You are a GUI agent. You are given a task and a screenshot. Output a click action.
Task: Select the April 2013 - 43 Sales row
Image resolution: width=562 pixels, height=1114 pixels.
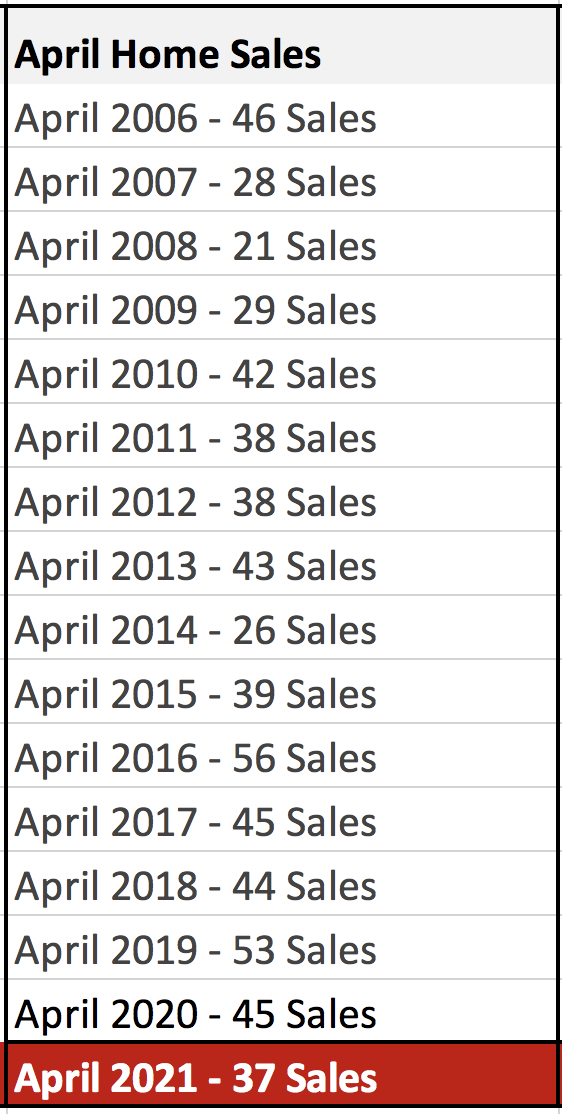click(x=281, y=563)
